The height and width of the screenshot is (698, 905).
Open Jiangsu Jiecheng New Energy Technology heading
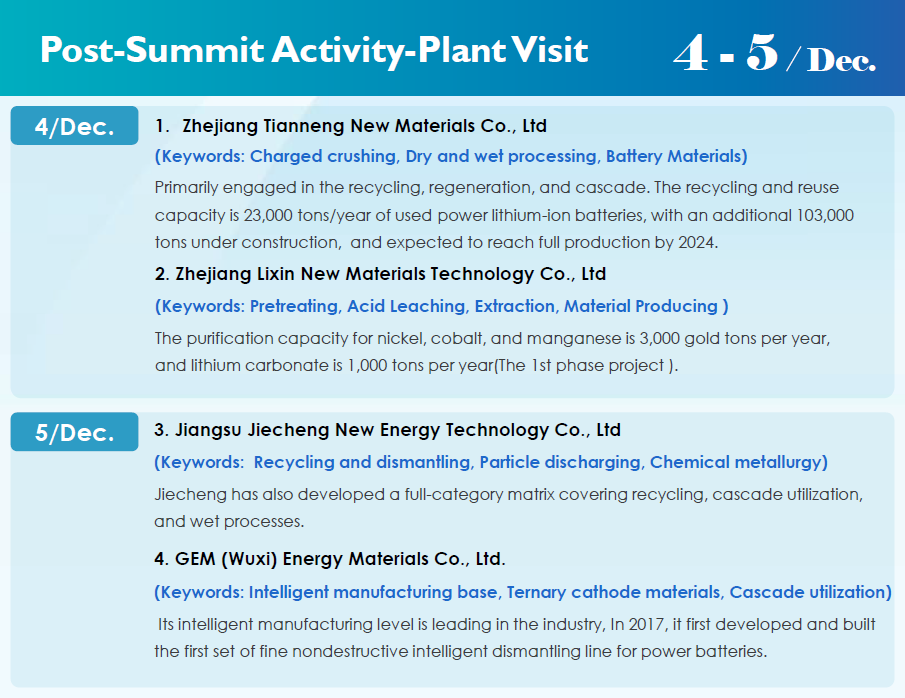pyautogui.click(x=387, y=430)
